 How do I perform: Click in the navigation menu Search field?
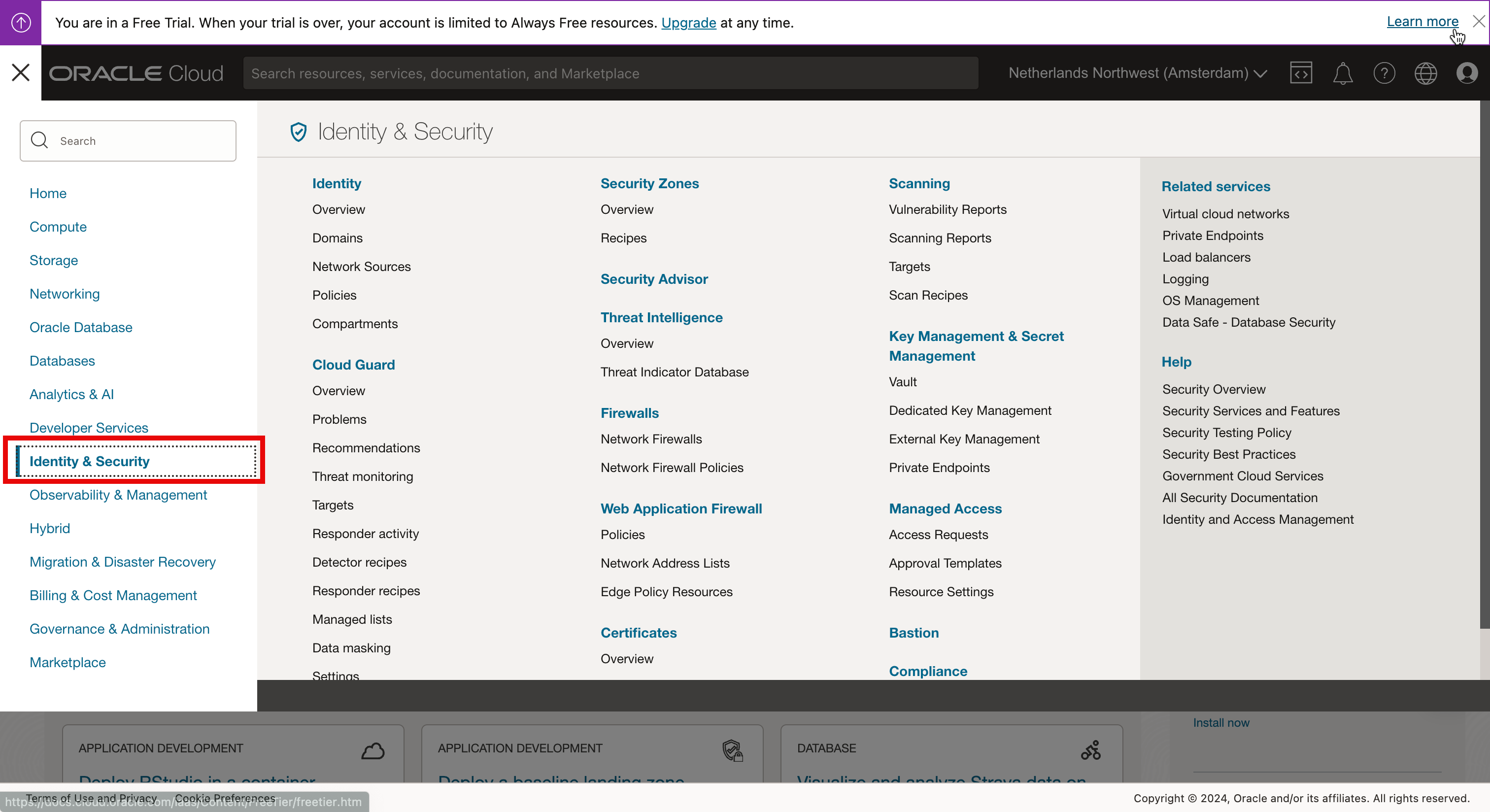[128, 141]
